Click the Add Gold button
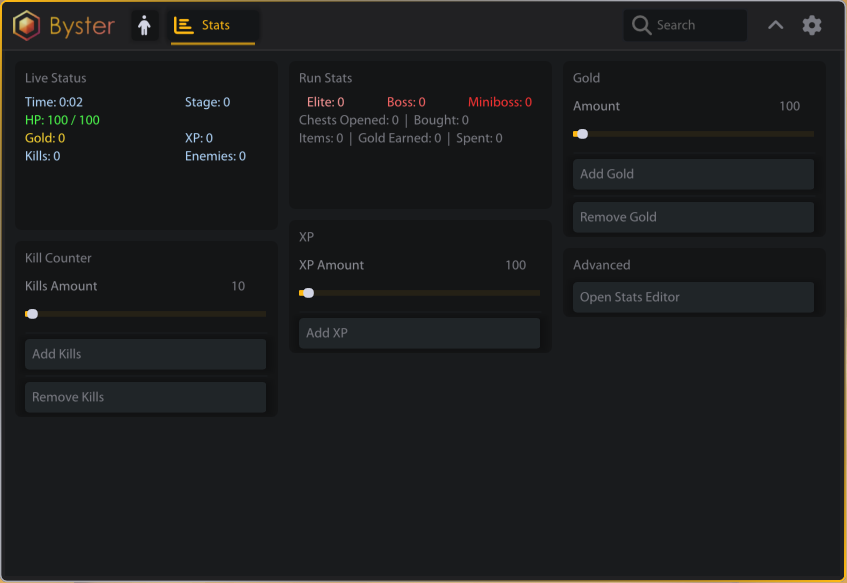 [x=693, y=174]
